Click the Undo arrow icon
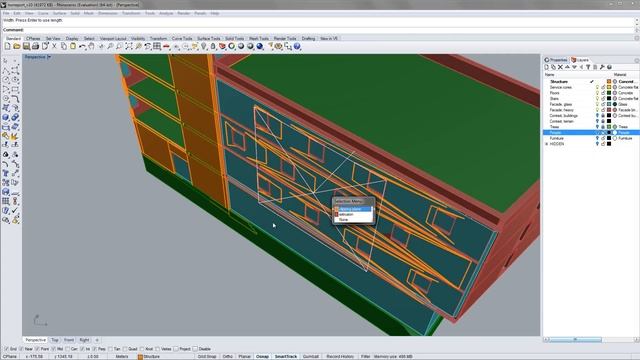The height and width of the screenshot is (360, 640). [x=82, y=47]
